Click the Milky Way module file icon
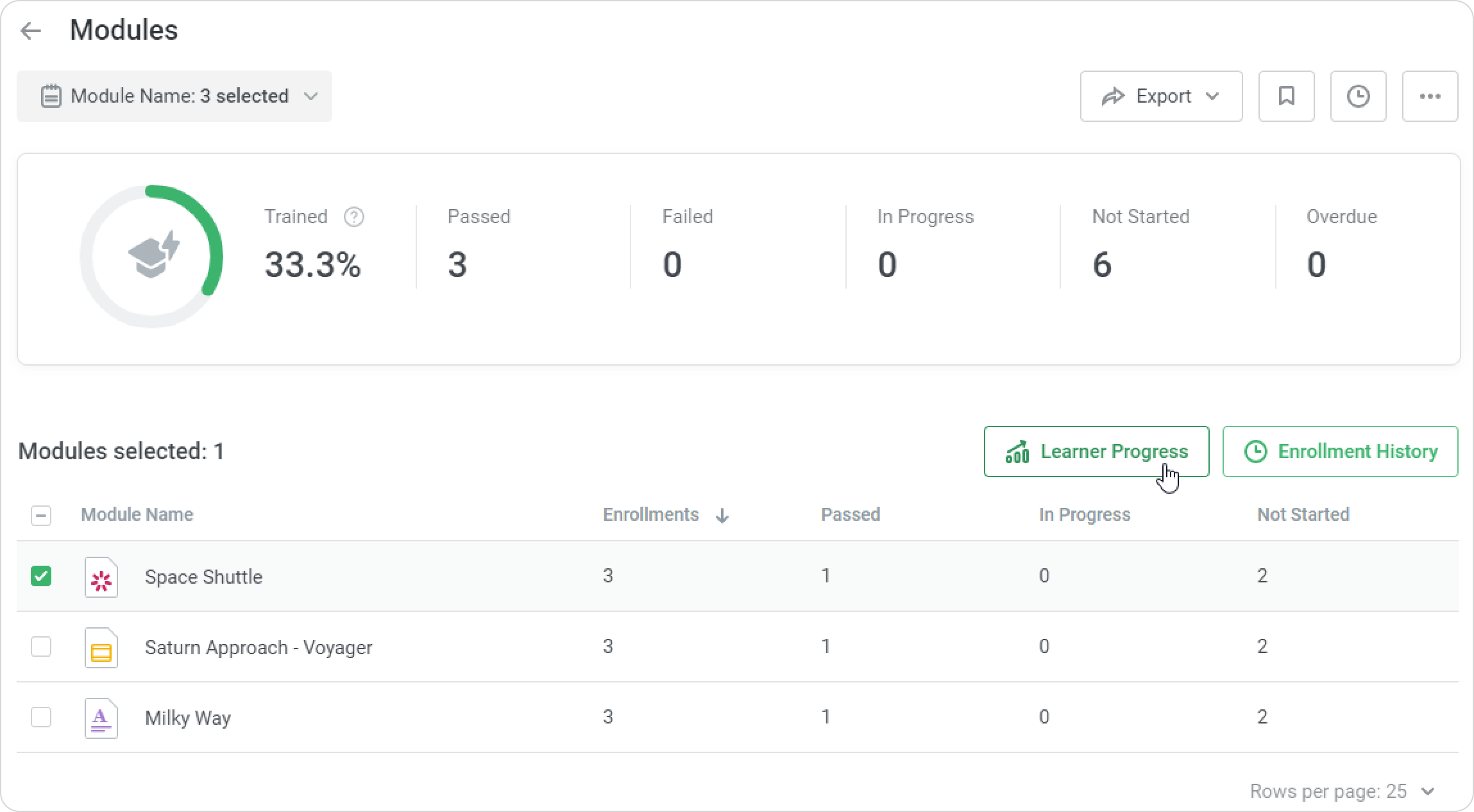Screen dimensions: 1474x812 coord(101,718)
